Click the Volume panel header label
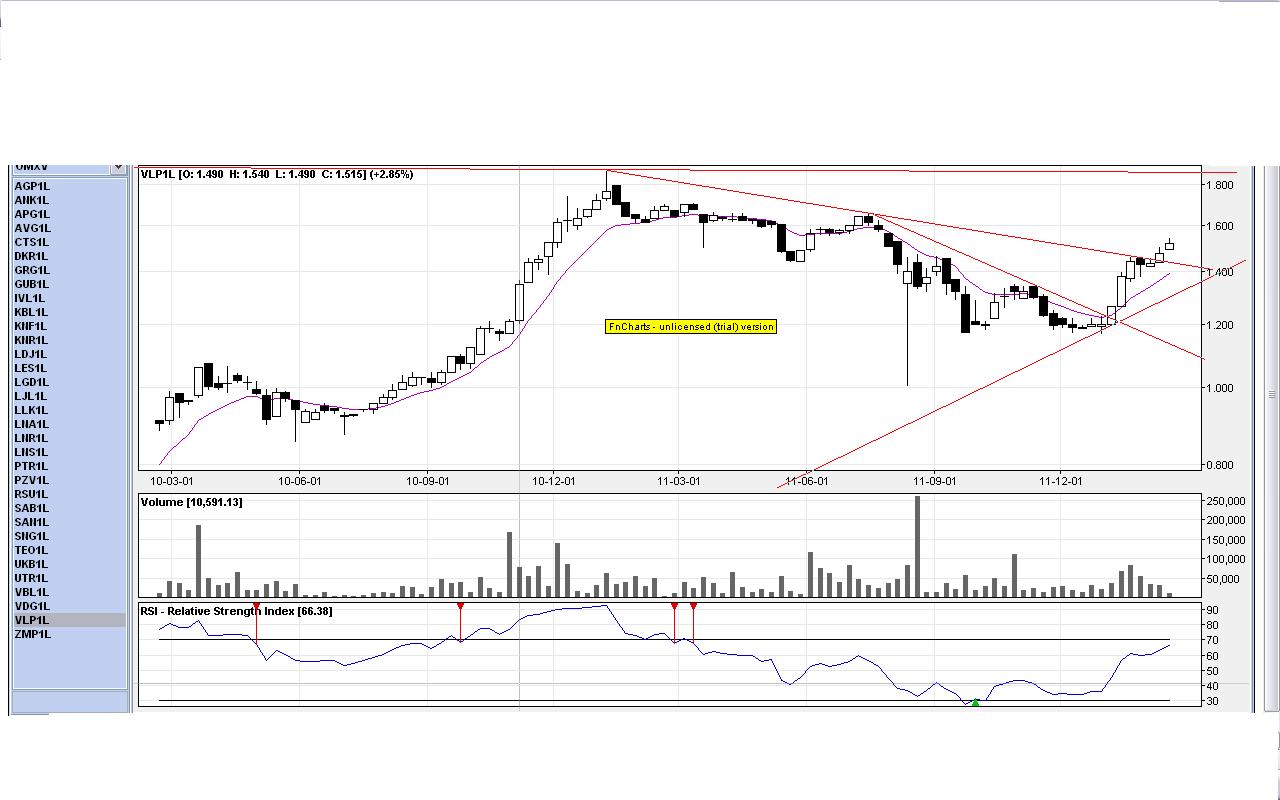Viewport: 1280px width, 800px height. click(192, 502)
